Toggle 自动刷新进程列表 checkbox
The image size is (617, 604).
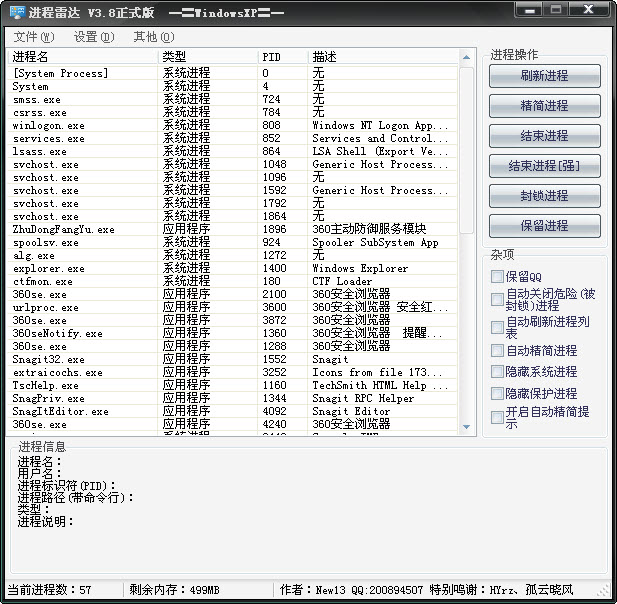tap(497, 327)
